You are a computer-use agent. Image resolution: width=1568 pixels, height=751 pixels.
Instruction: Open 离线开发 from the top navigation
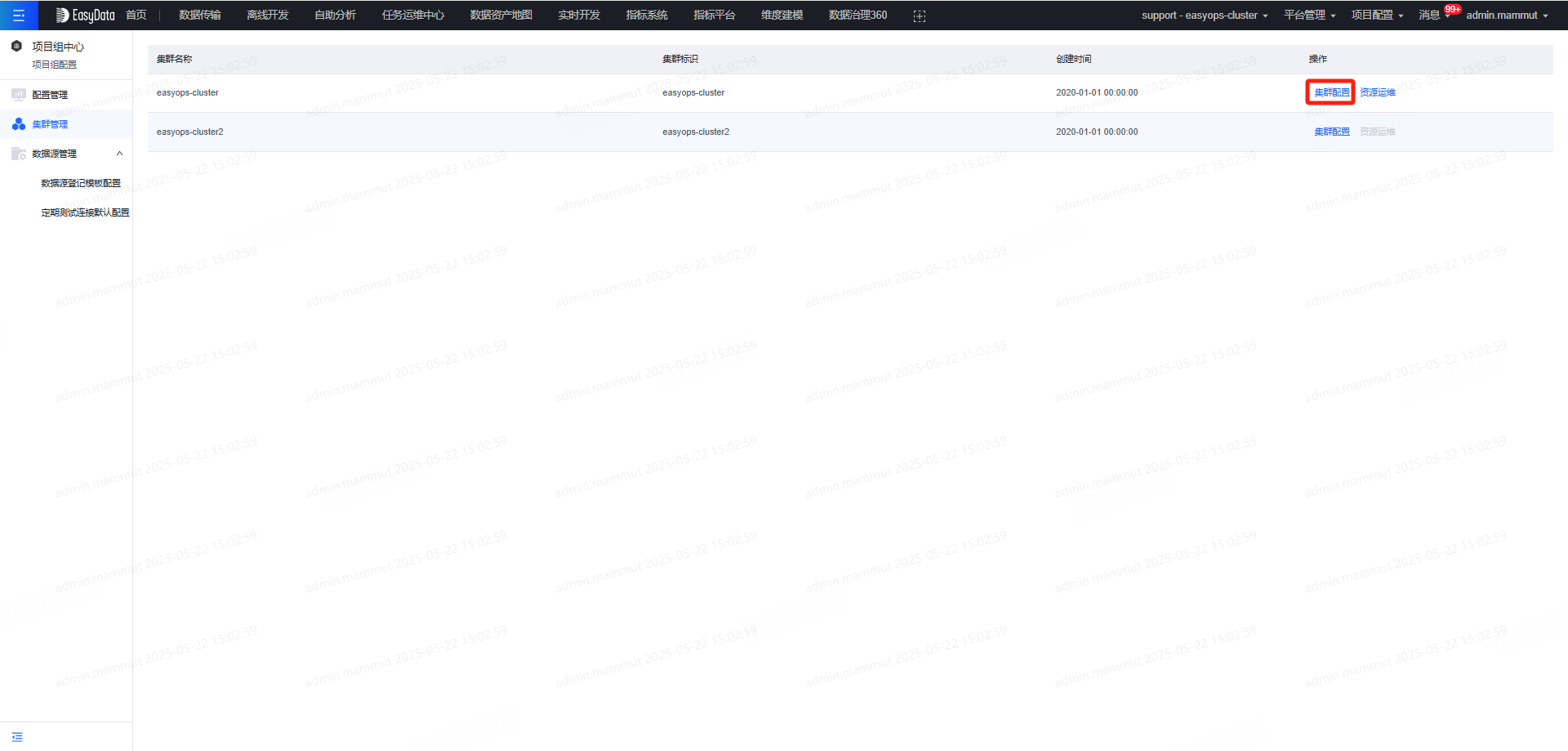tap(267, 15)
